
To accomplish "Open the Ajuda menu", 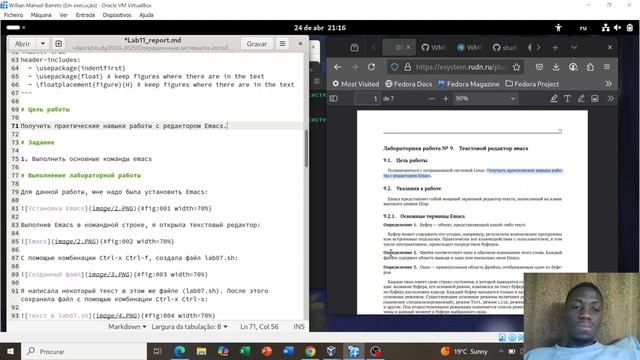I will coord(146,15).
